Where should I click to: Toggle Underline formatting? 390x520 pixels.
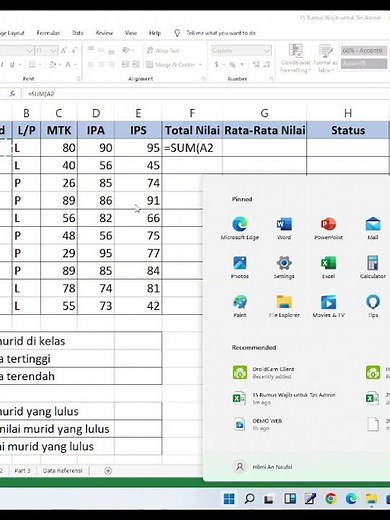tap(12, 64)
